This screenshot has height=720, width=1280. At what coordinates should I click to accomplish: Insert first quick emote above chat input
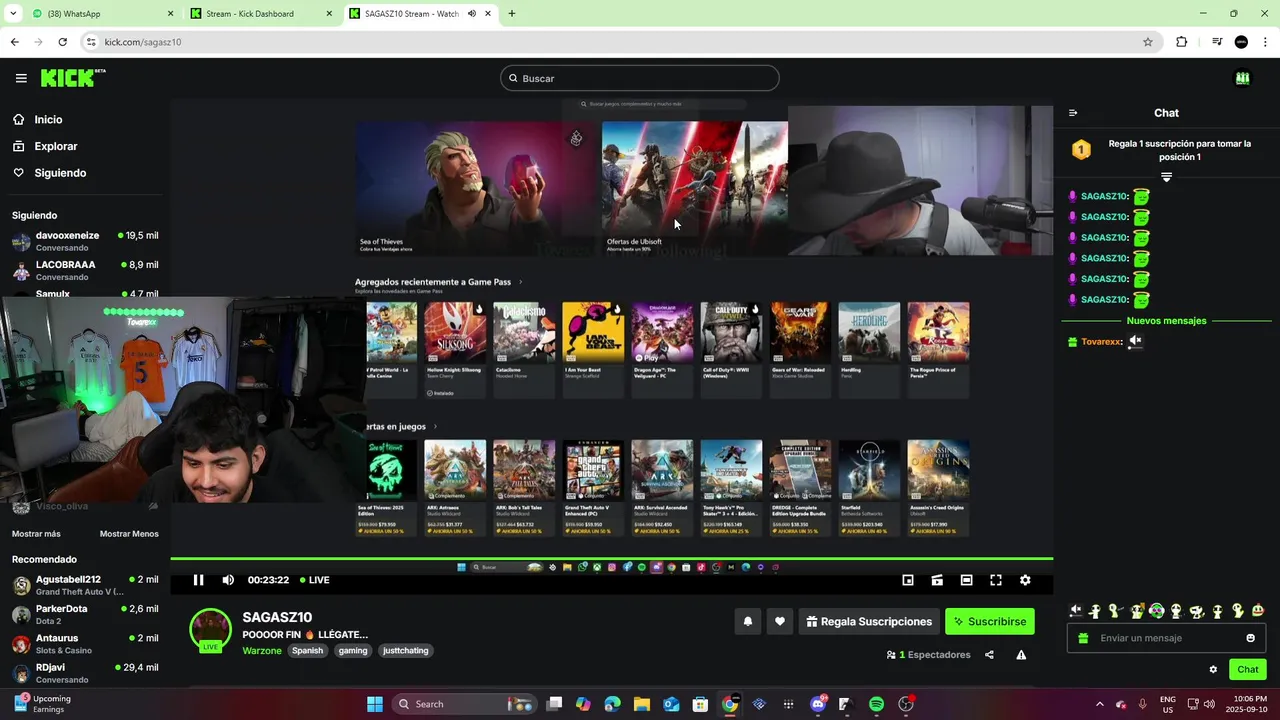click(1075, 611)
